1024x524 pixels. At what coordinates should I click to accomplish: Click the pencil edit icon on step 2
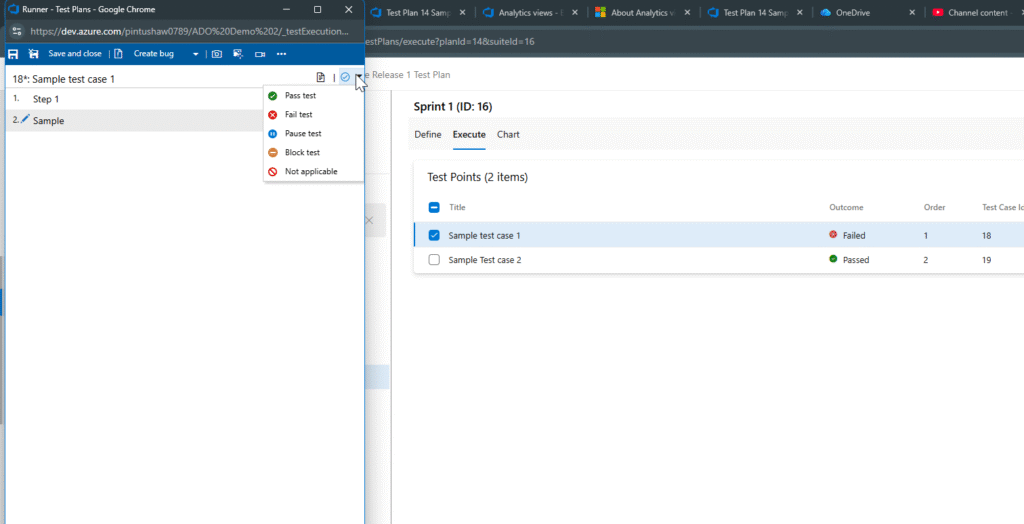[x=25, y=119]
